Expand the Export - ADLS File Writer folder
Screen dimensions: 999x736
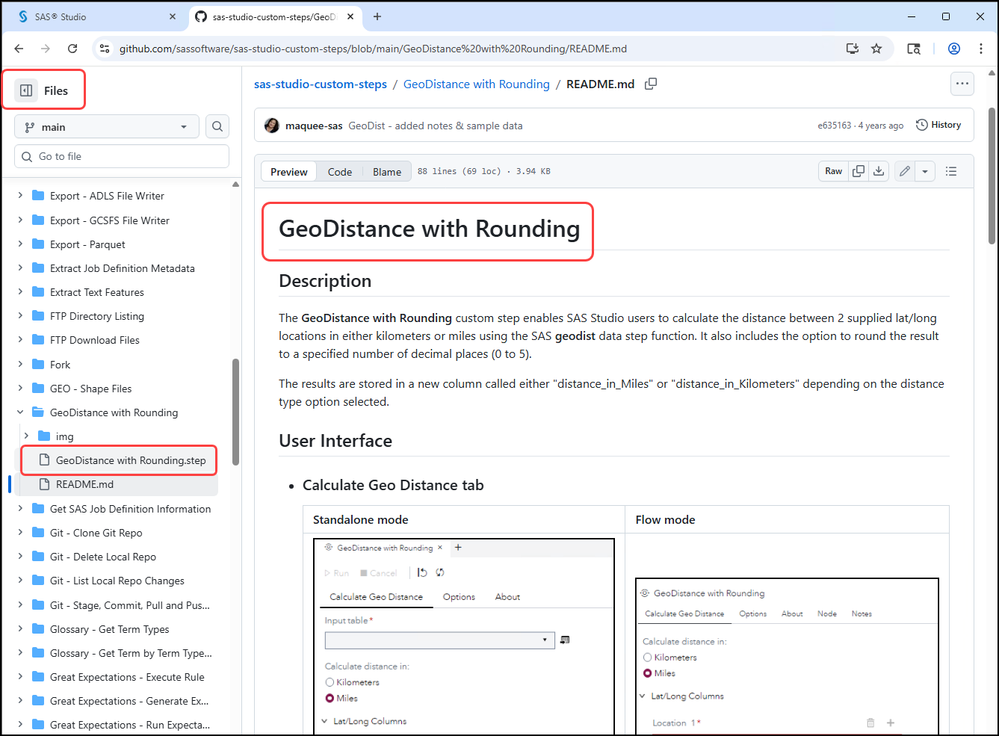coord(20,196)
